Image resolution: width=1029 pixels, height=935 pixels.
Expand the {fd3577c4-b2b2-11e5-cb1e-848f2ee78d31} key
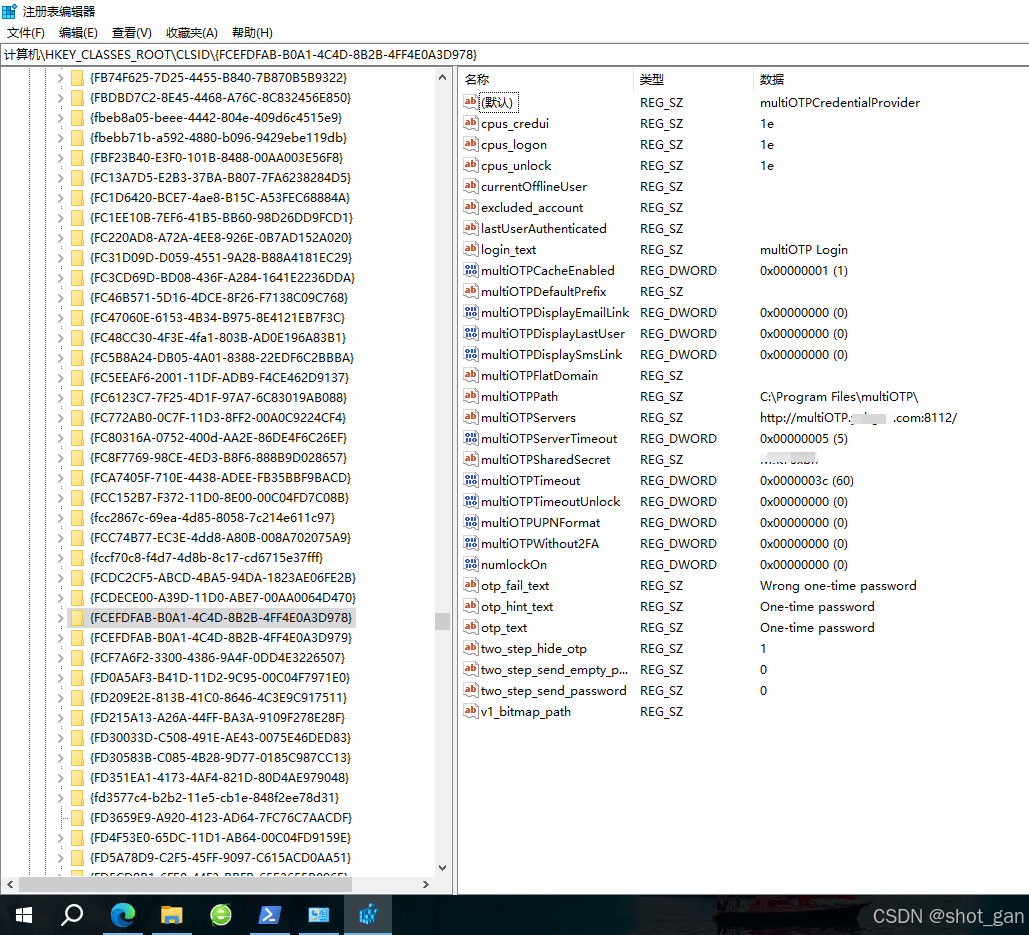click(x=60, y=798)
